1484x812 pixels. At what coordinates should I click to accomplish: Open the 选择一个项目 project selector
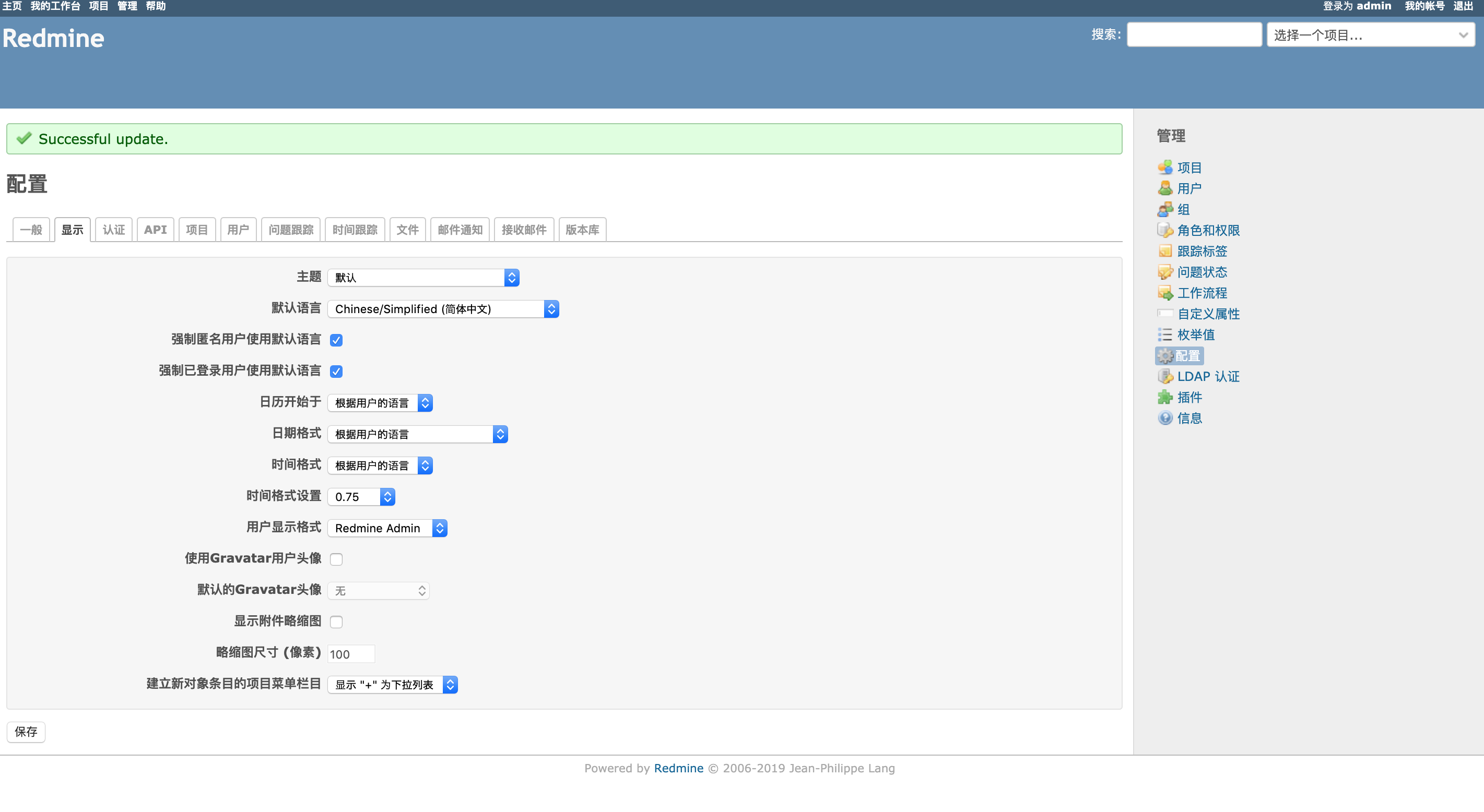pyautogui.click(x=1370, y=35)
